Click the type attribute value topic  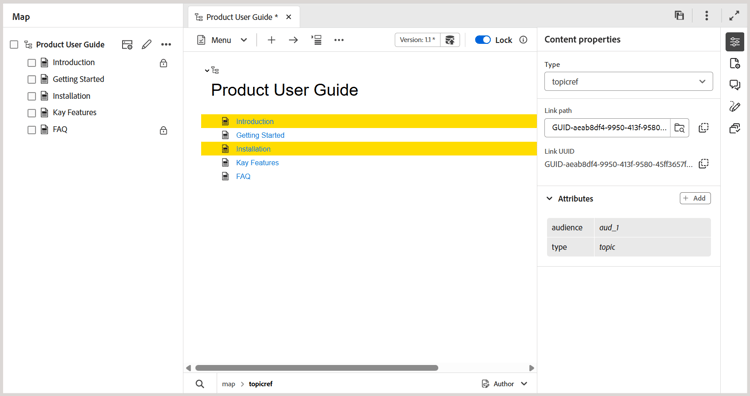point(607,247)
